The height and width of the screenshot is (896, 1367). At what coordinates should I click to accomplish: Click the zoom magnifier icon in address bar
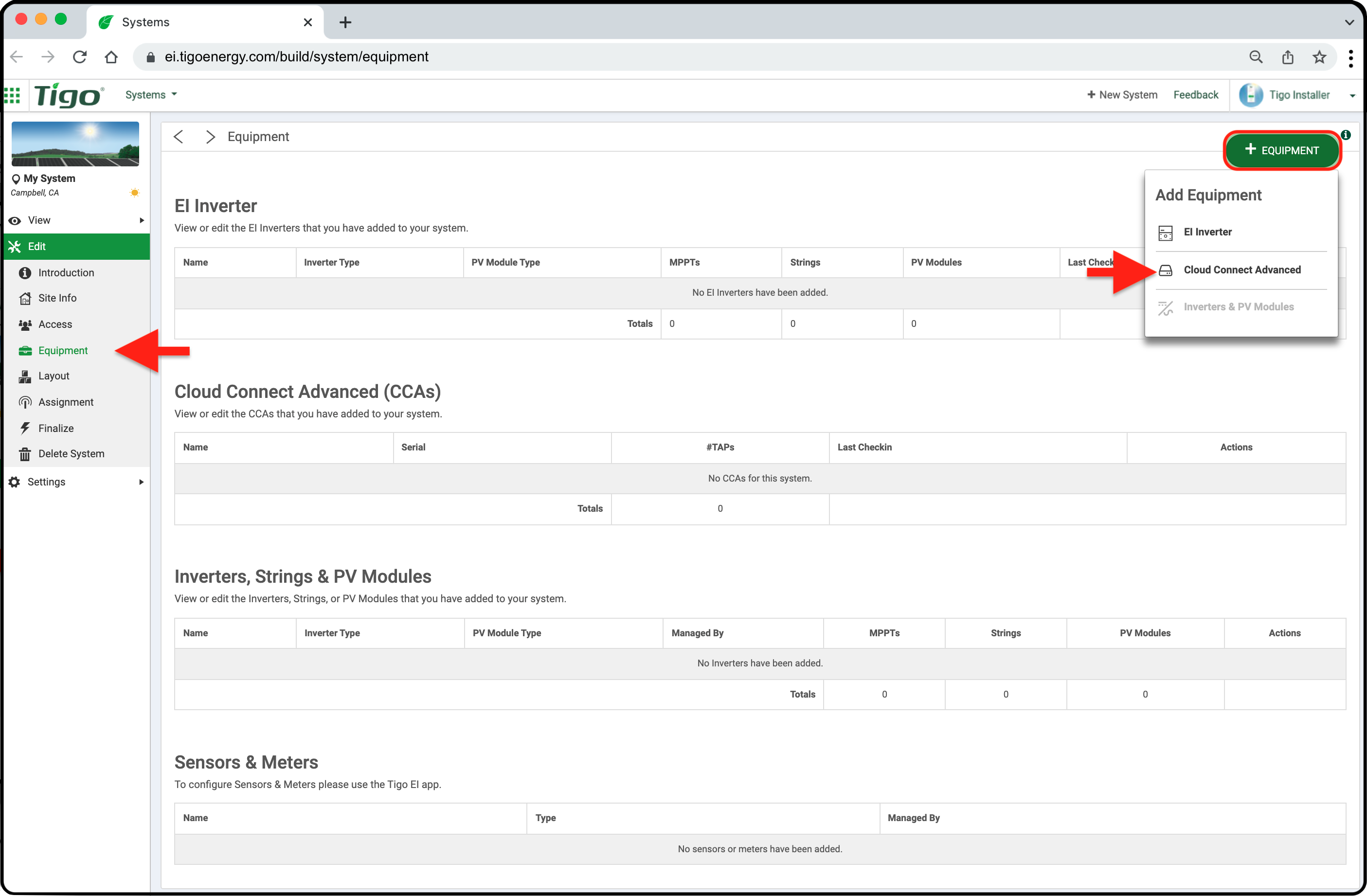pyautogui.click(x=1256, y=57)
